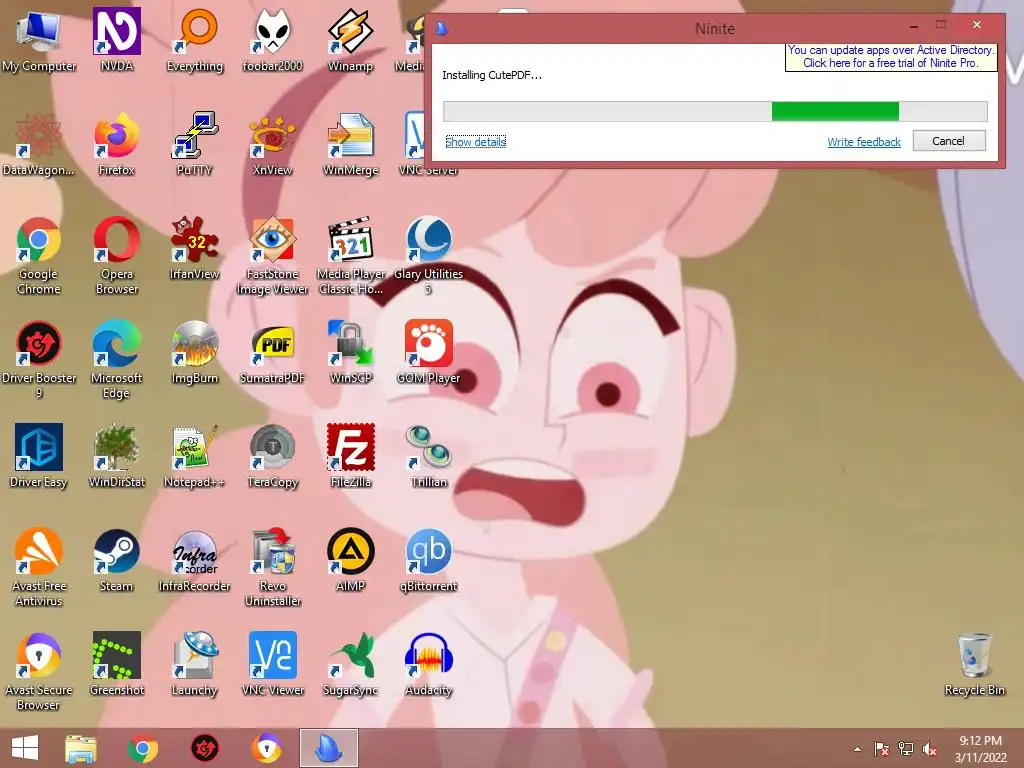Open the WinDirStat icon
The width and height of the screenshot is (1024, 768).
[x=116, y=456]
